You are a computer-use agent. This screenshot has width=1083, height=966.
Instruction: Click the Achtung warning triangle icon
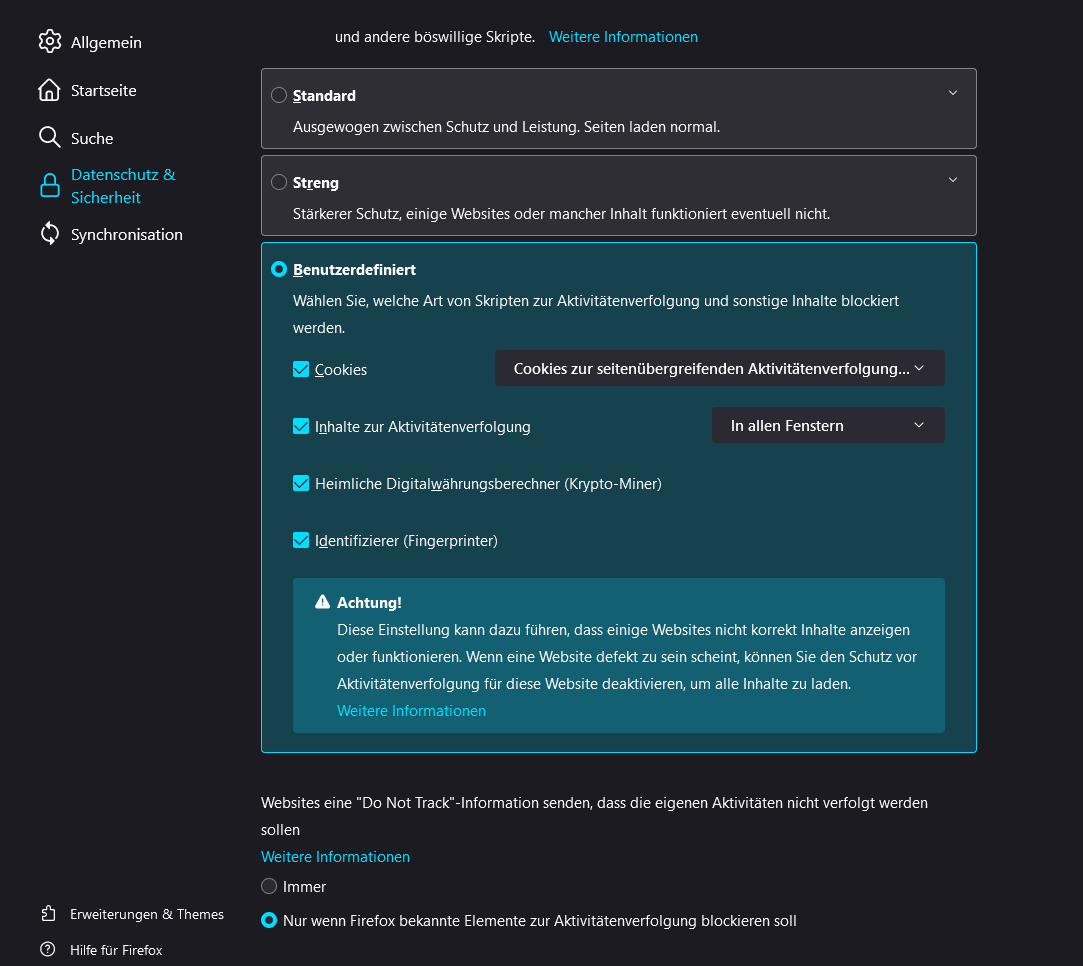point(322,602)
